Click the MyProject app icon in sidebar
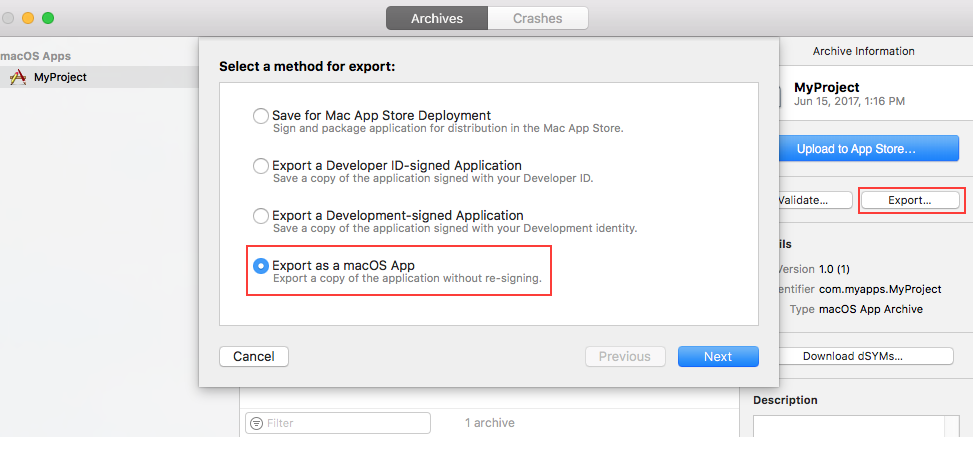The width and height of the screenshot is (973, 468). (x=17, y=77)
